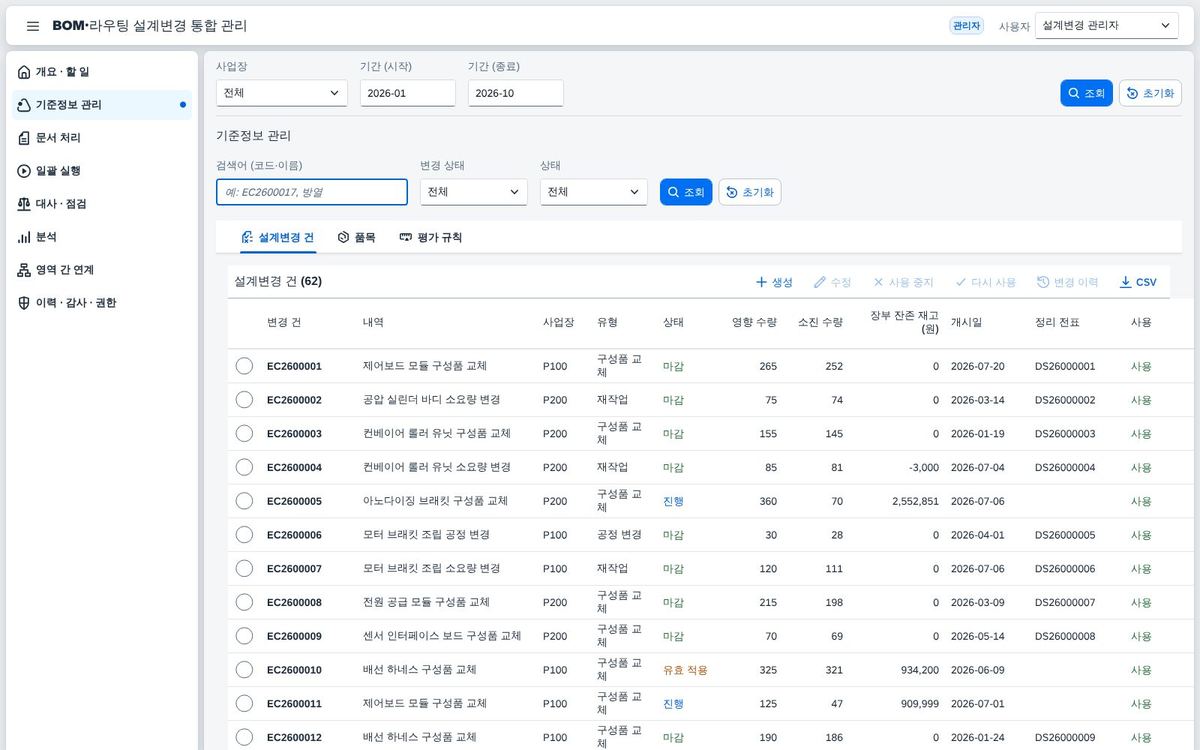Click 아노다이징 브래킷 구성품 교체 description
The height and width of the screenshot is (750, 1200).
pos(435,501)
